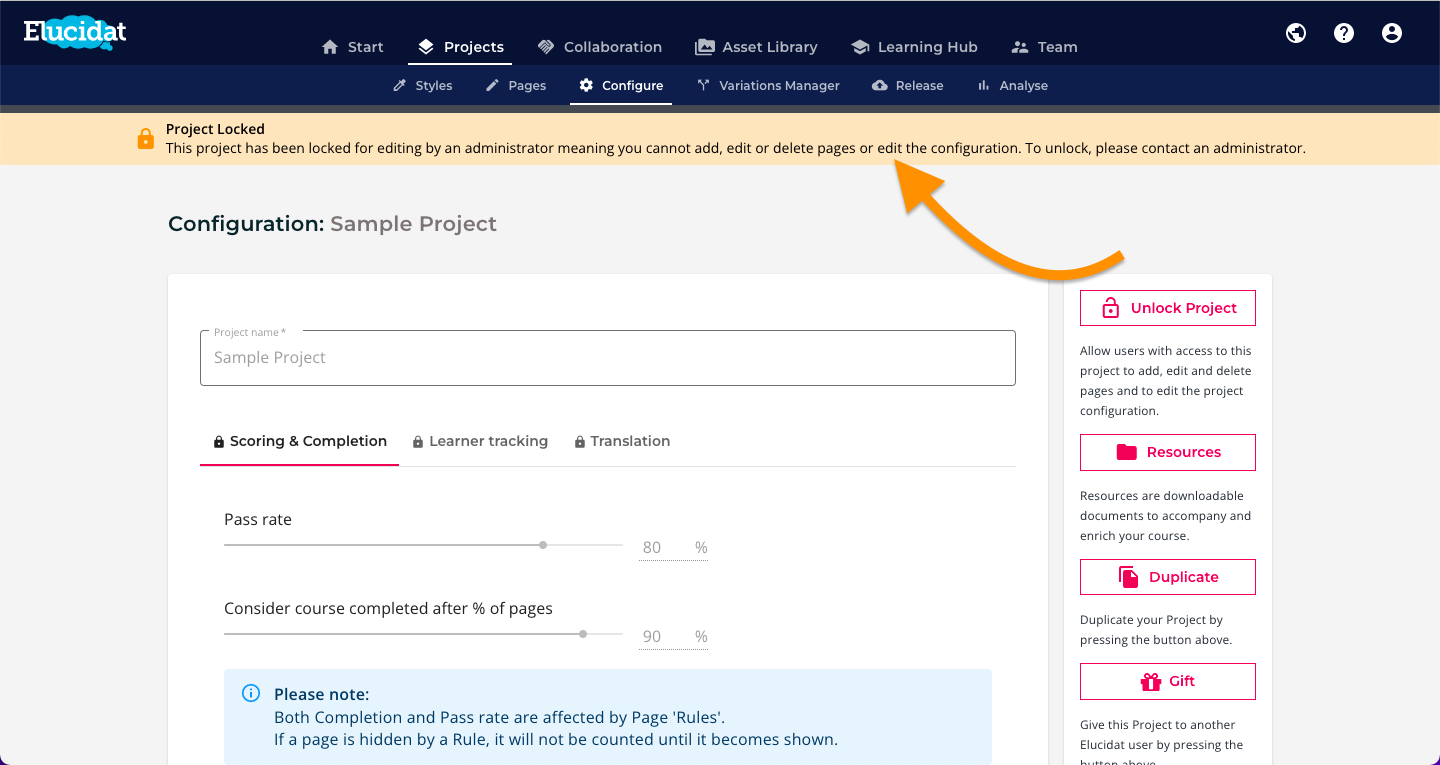
Task: Click the Project name input field
Action: [608, 358]
